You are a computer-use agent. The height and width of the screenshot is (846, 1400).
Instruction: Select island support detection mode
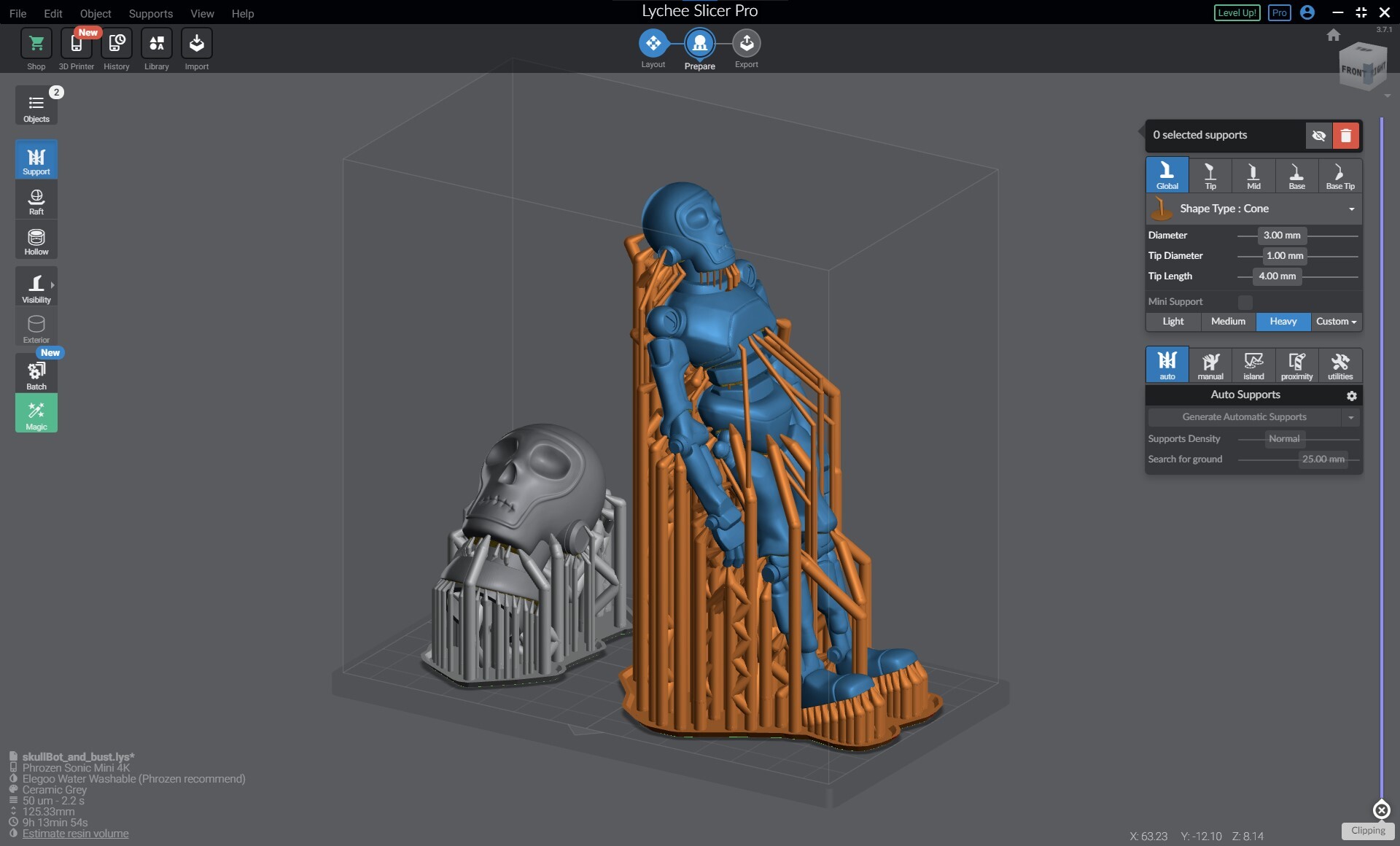1253,365
